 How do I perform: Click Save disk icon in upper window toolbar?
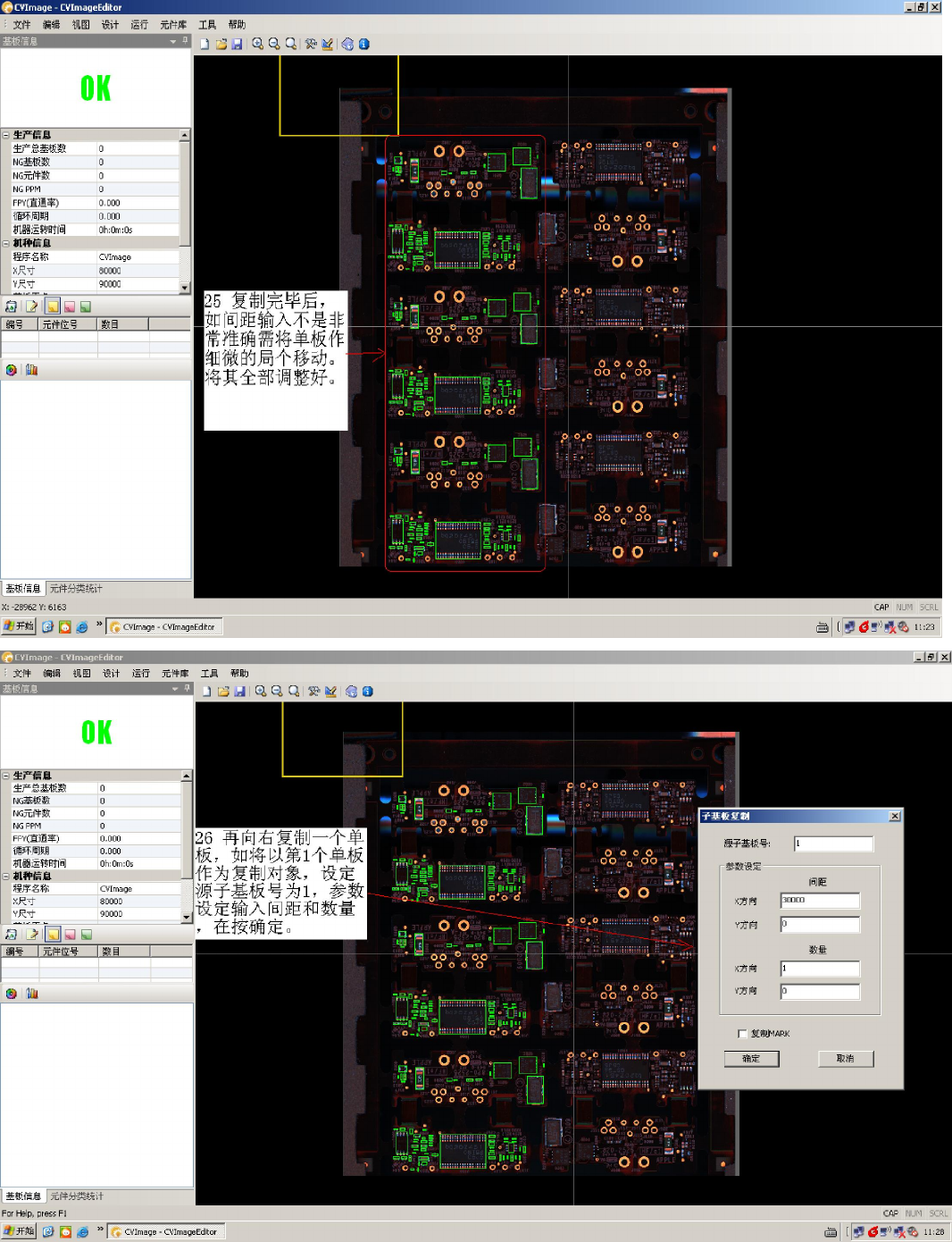237,44
